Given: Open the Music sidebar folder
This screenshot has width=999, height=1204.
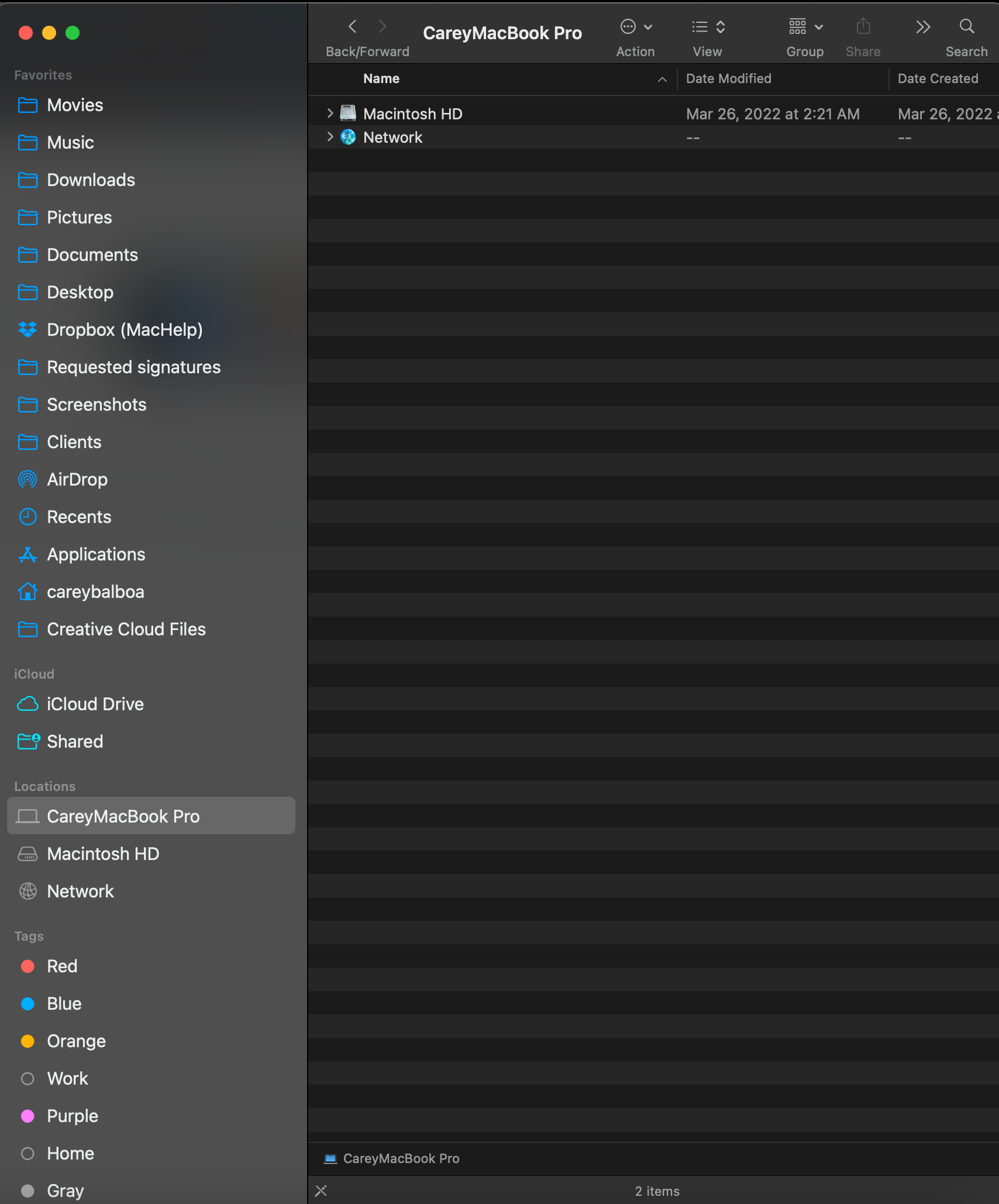Looking at the screenshot, I should (x=151, y=143).
